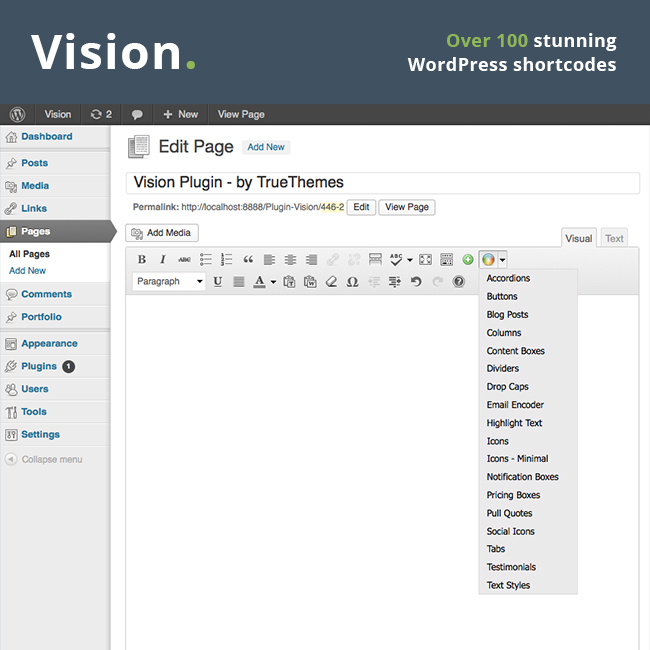Paste from Word
This screenshot has width=650, height=650.
tap(310, 281)
